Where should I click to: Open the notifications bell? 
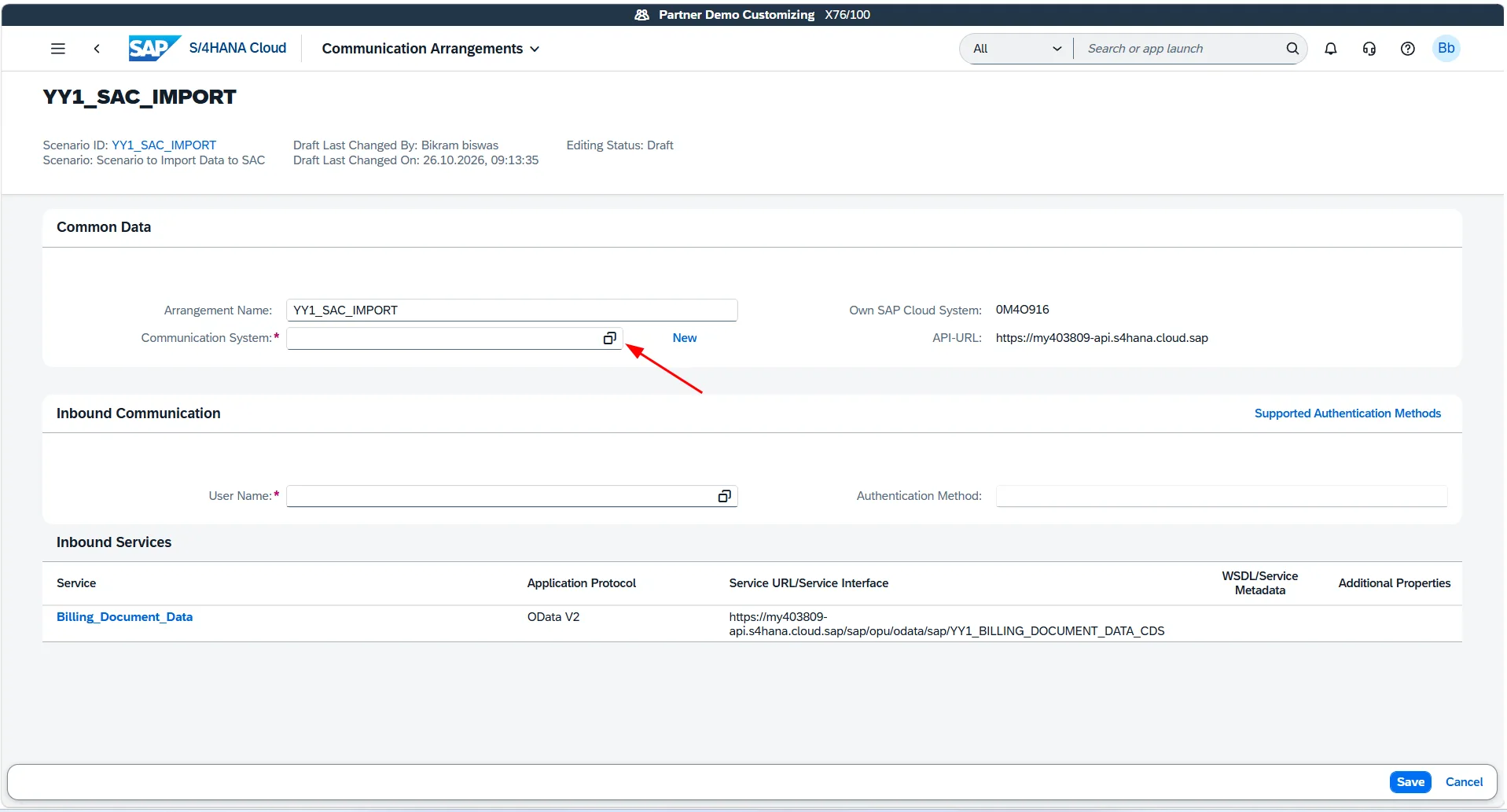click(x=1330, y=49)
